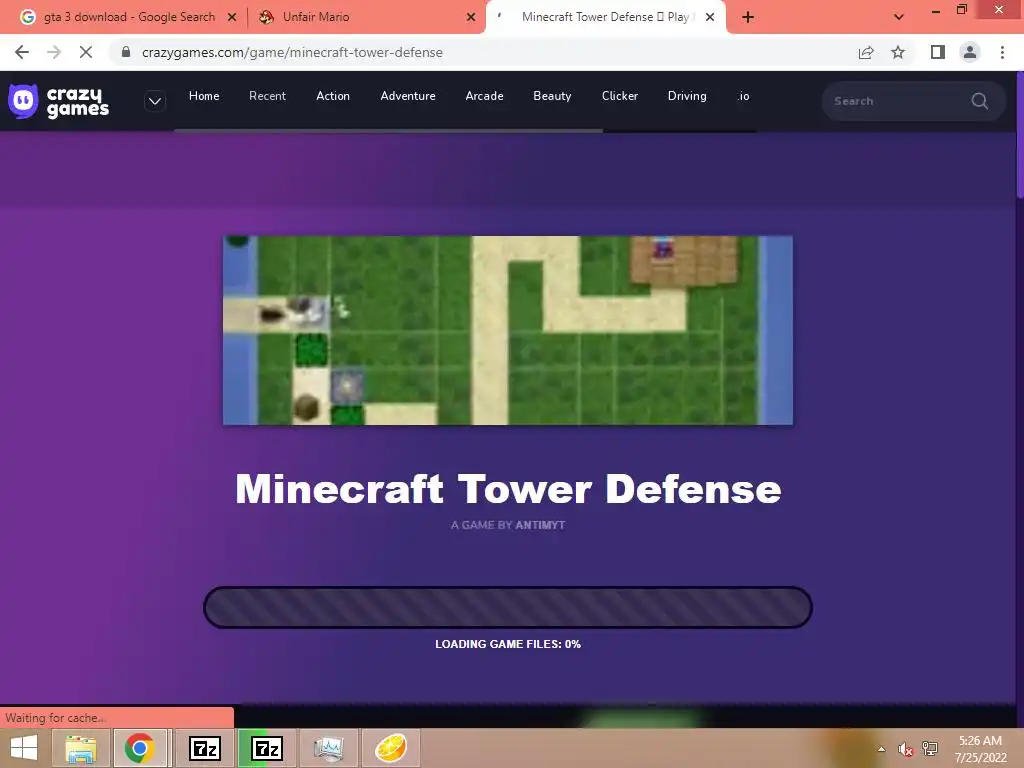Open the highlighted second 7-Zip icon
The image size is (1024, 768).
click(x=266, y=748)
